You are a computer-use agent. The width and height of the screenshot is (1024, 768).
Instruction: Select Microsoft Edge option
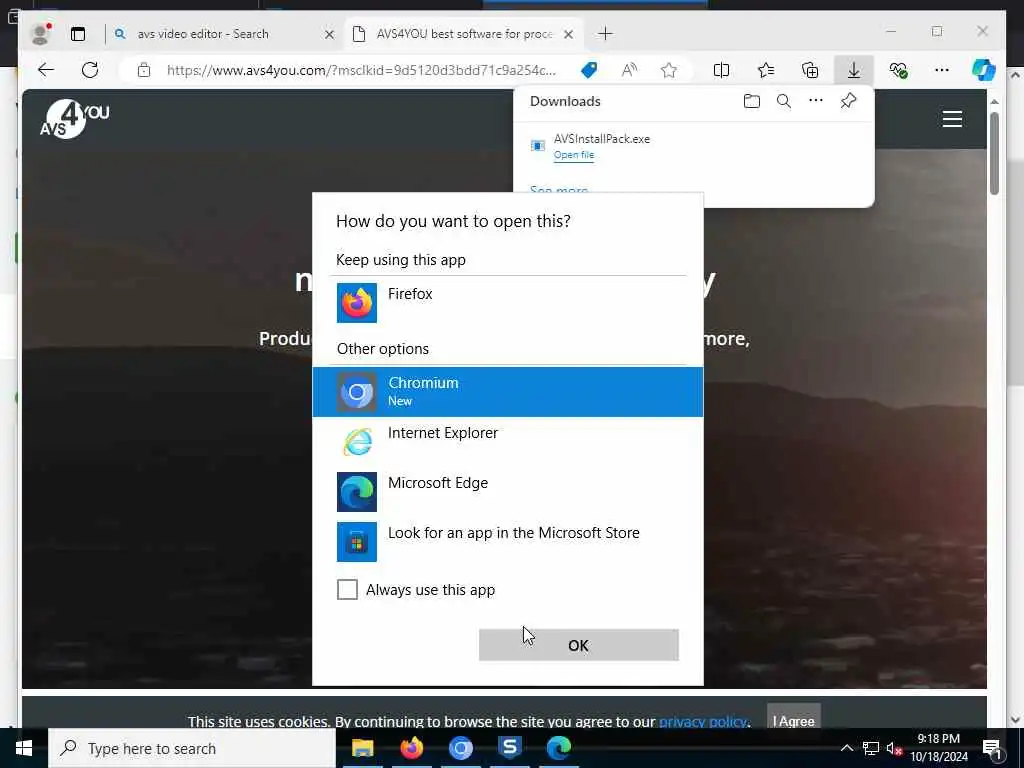coord(508,492)
